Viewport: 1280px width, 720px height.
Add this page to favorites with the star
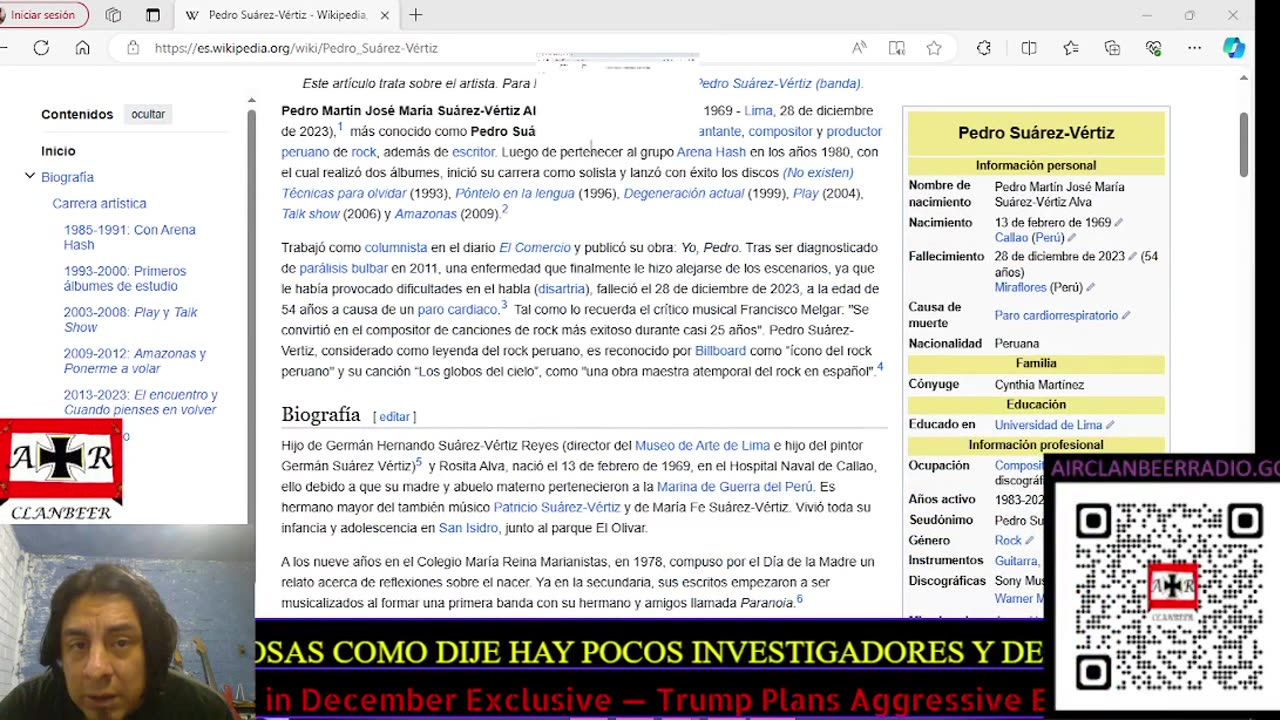click(934, 48)
